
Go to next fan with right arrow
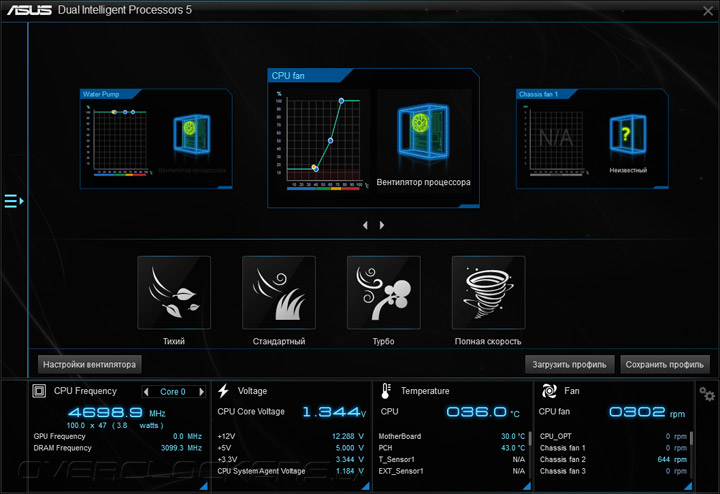pyautogui.click(x=382, y=225)
